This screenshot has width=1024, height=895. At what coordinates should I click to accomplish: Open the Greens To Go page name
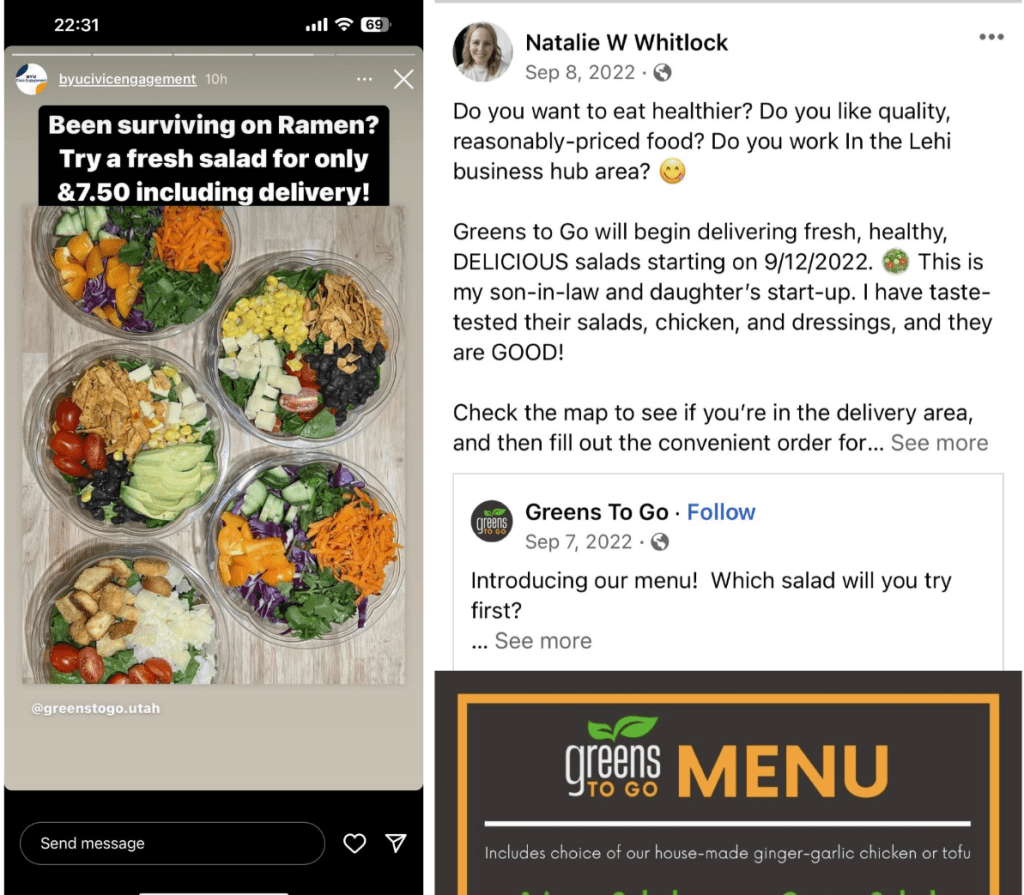click(597, 512)
